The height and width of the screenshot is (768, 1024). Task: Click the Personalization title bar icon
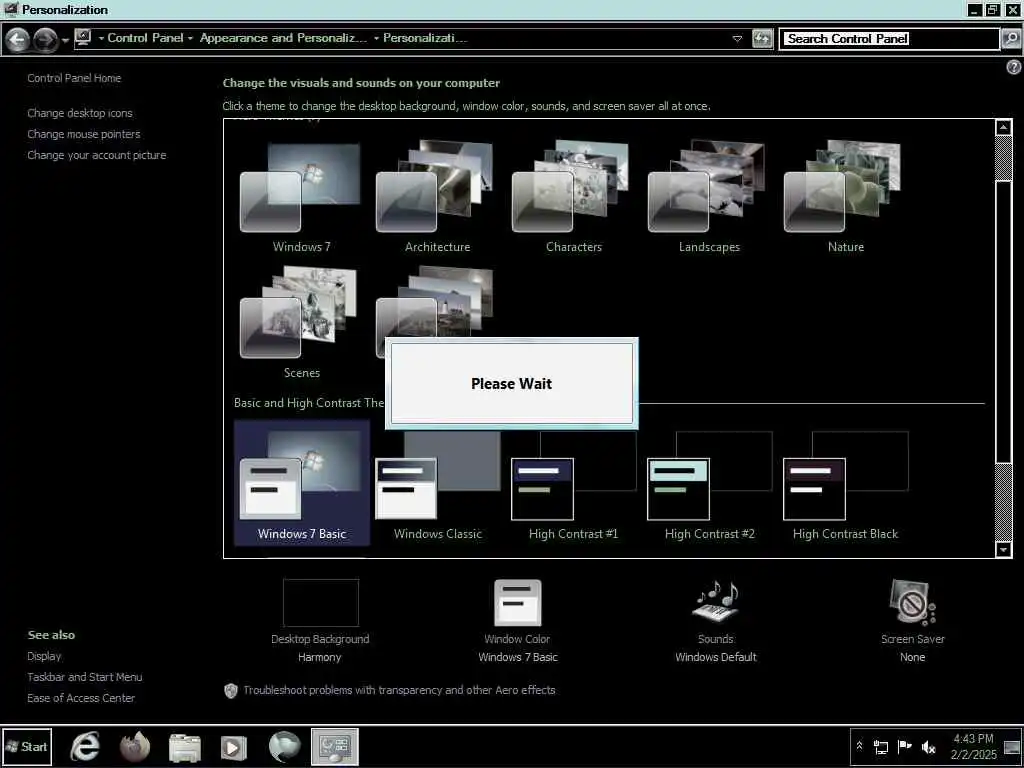click(10, 9)
